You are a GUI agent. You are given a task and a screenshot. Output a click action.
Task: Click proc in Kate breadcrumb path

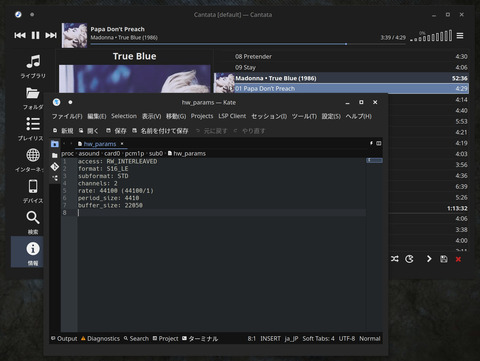click(x=67, y=154)
